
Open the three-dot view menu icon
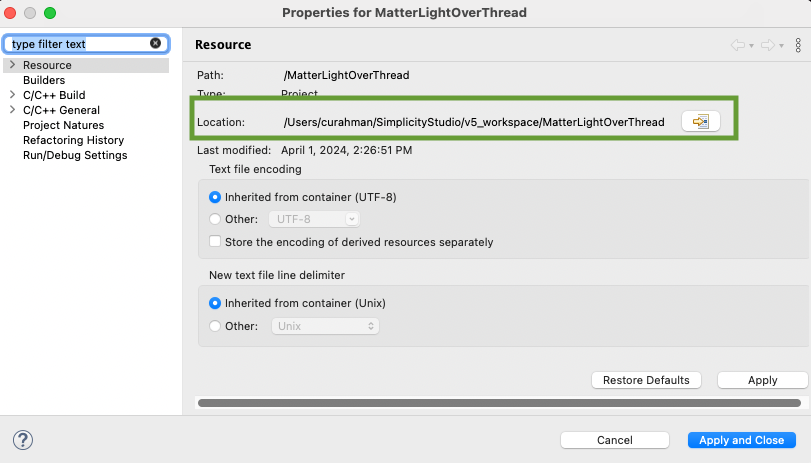[798, 45]
